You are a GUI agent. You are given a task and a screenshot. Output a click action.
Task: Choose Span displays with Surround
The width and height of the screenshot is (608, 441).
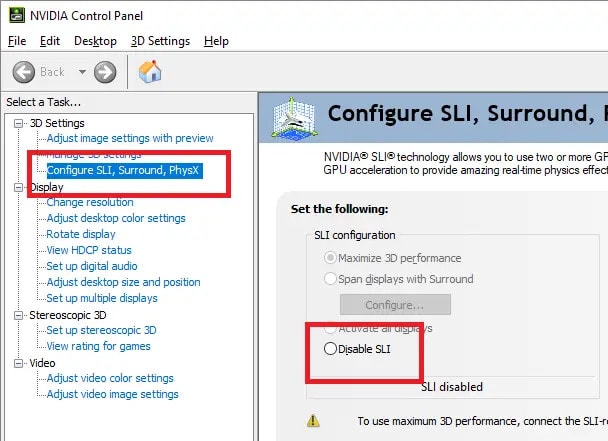click(331, 279)
